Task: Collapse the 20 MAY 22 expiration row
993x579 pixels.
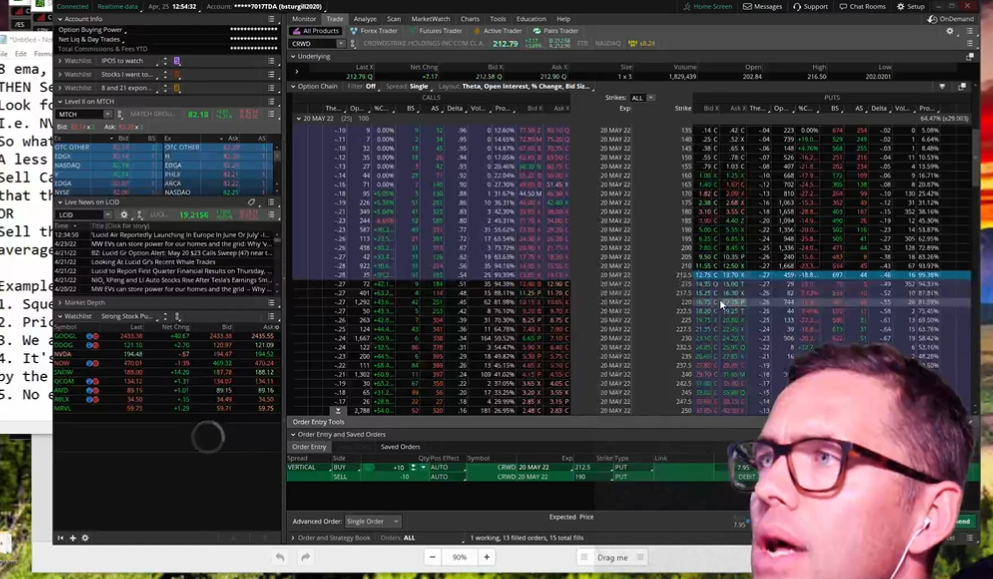Action: (299, 118)
